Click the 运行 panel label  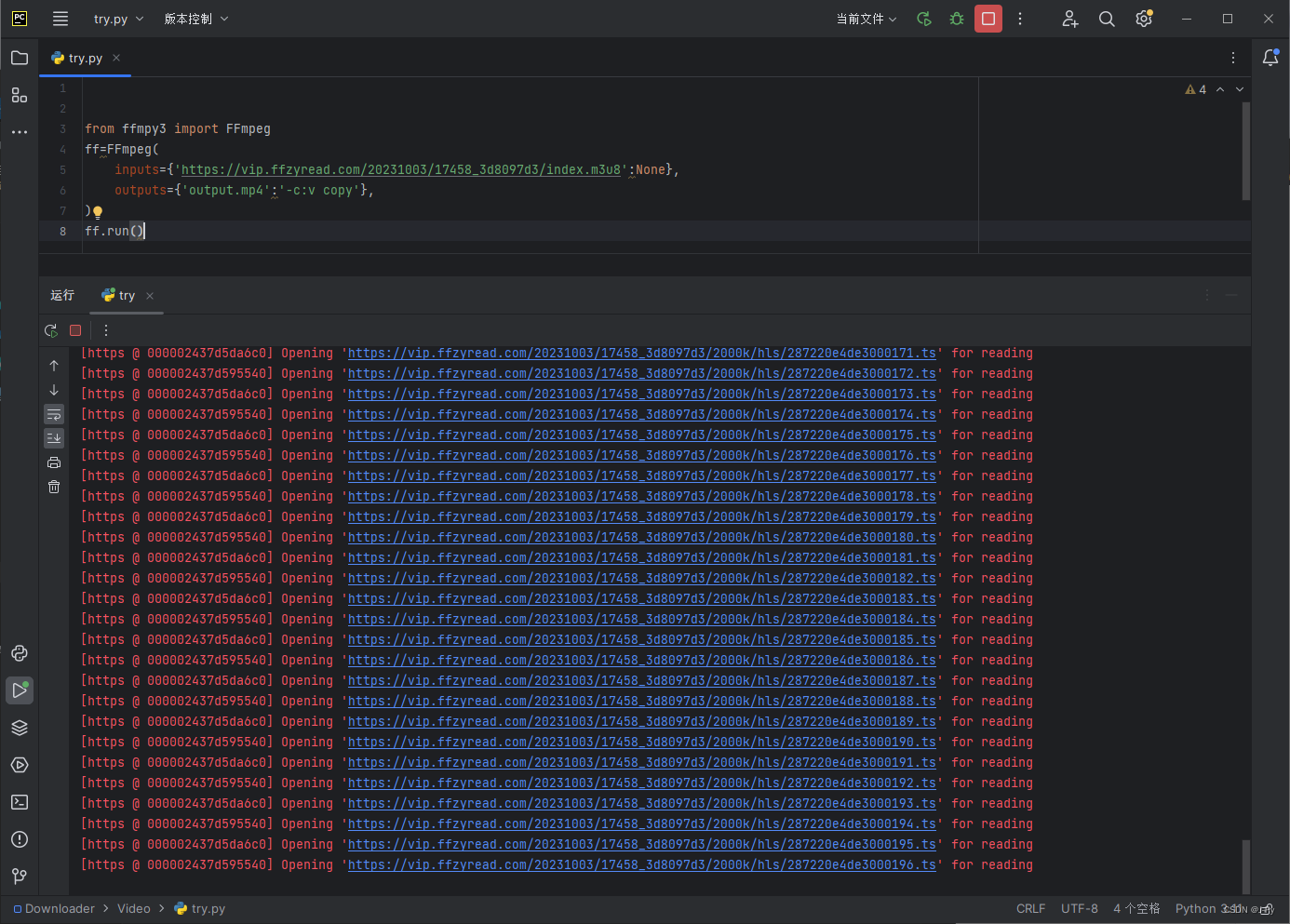click(x=62, y=295)
